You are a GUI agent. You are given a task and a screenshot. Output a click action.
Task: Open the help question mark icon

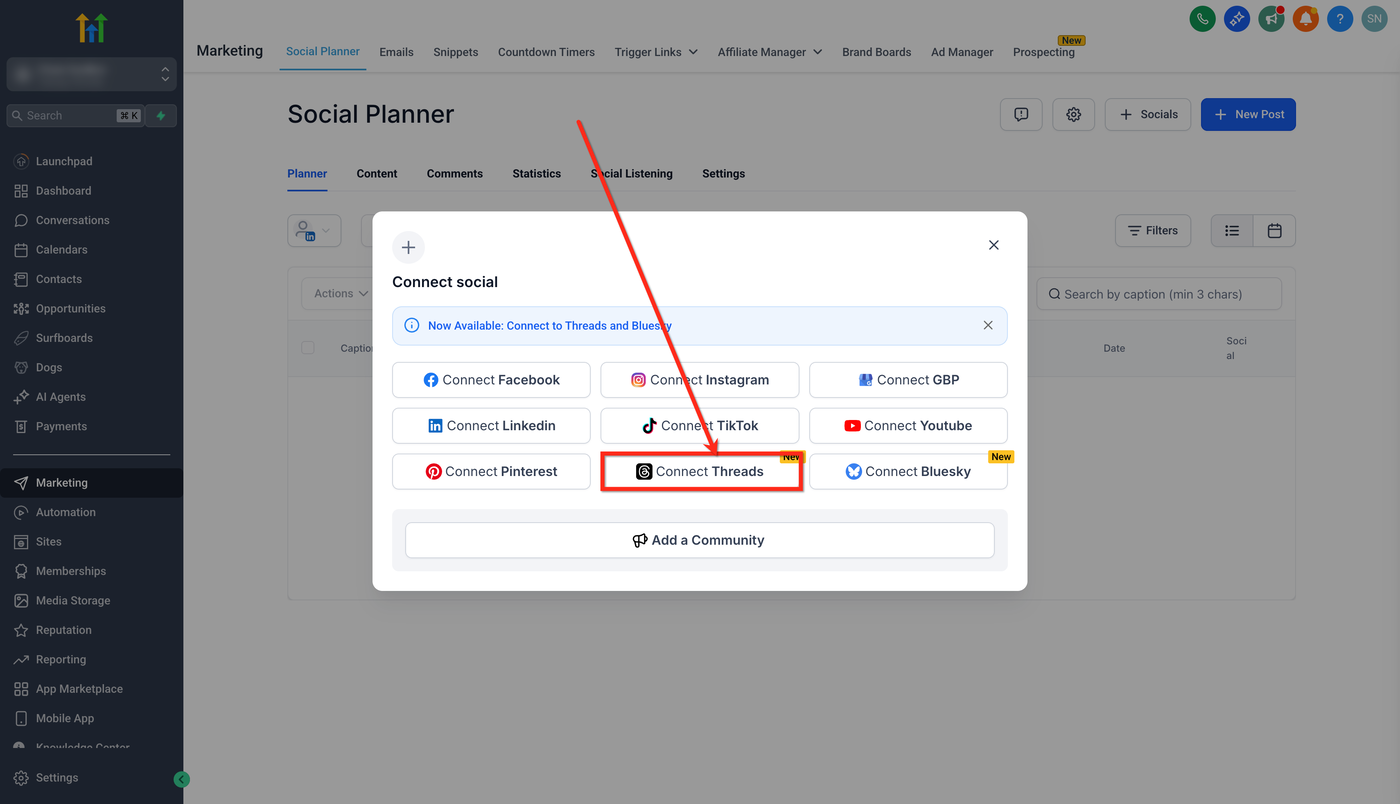pos(1340,18)
